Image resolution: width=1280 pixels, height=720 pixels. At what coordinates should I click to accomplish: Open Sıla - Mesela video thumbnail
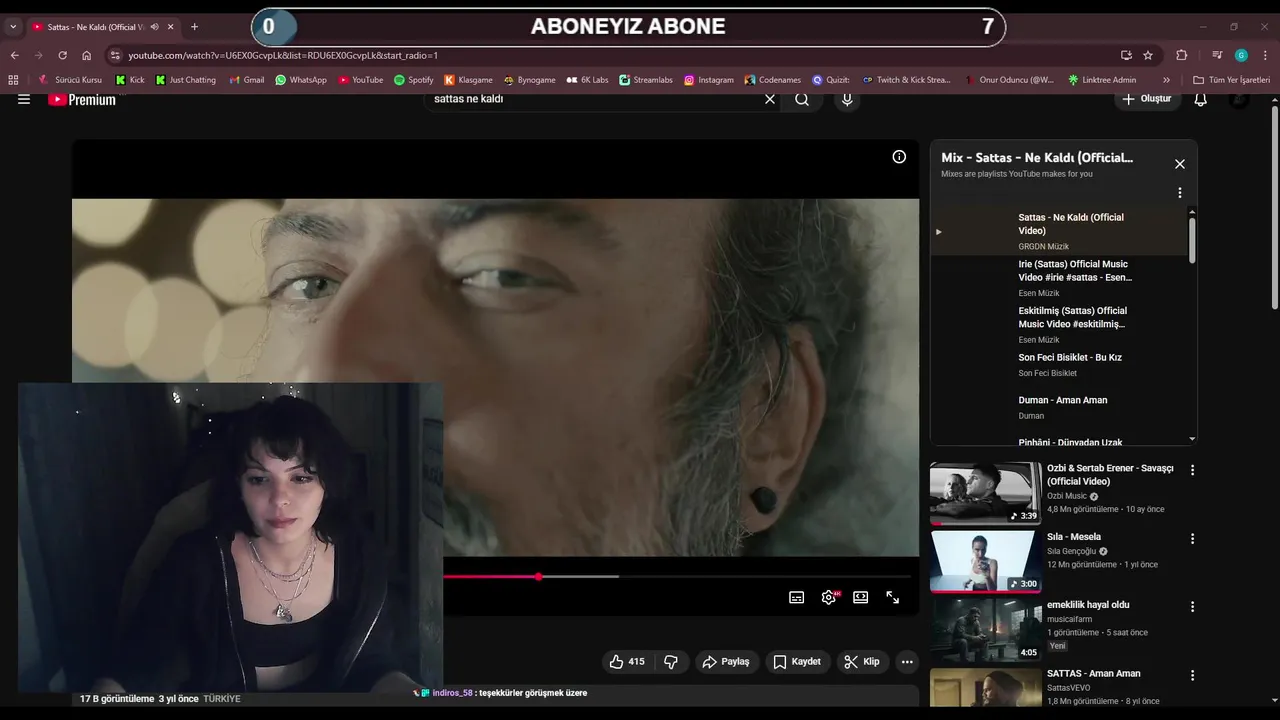pyautogui.click(x=986, y=561)
